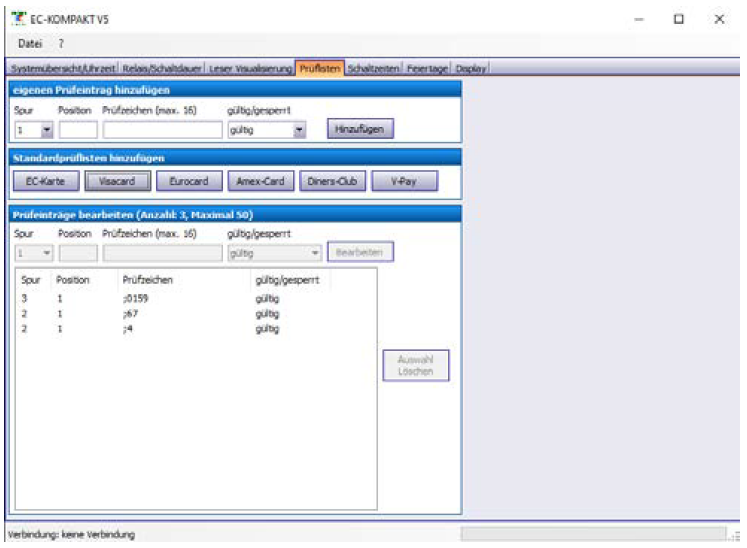The width and height of the screenshot is (747, 548).
Task: Click the edit section Prüfzeichen field
Action: coord(162,253)
